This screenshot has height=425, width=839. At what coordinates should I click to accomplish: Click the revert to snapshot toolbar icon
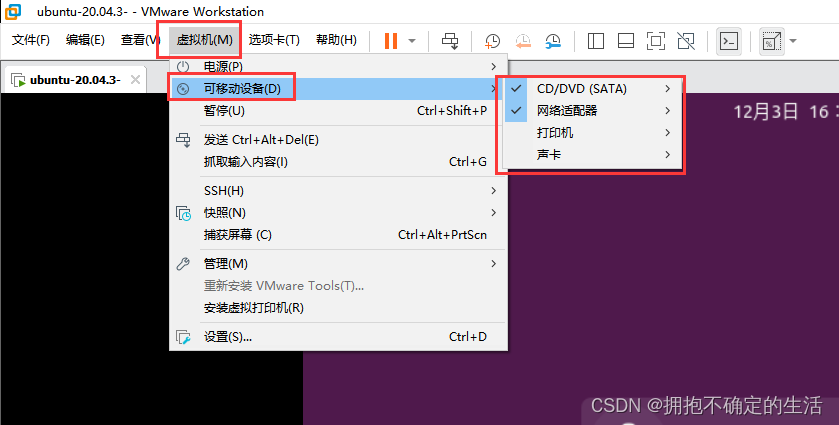tap(523, 41)
